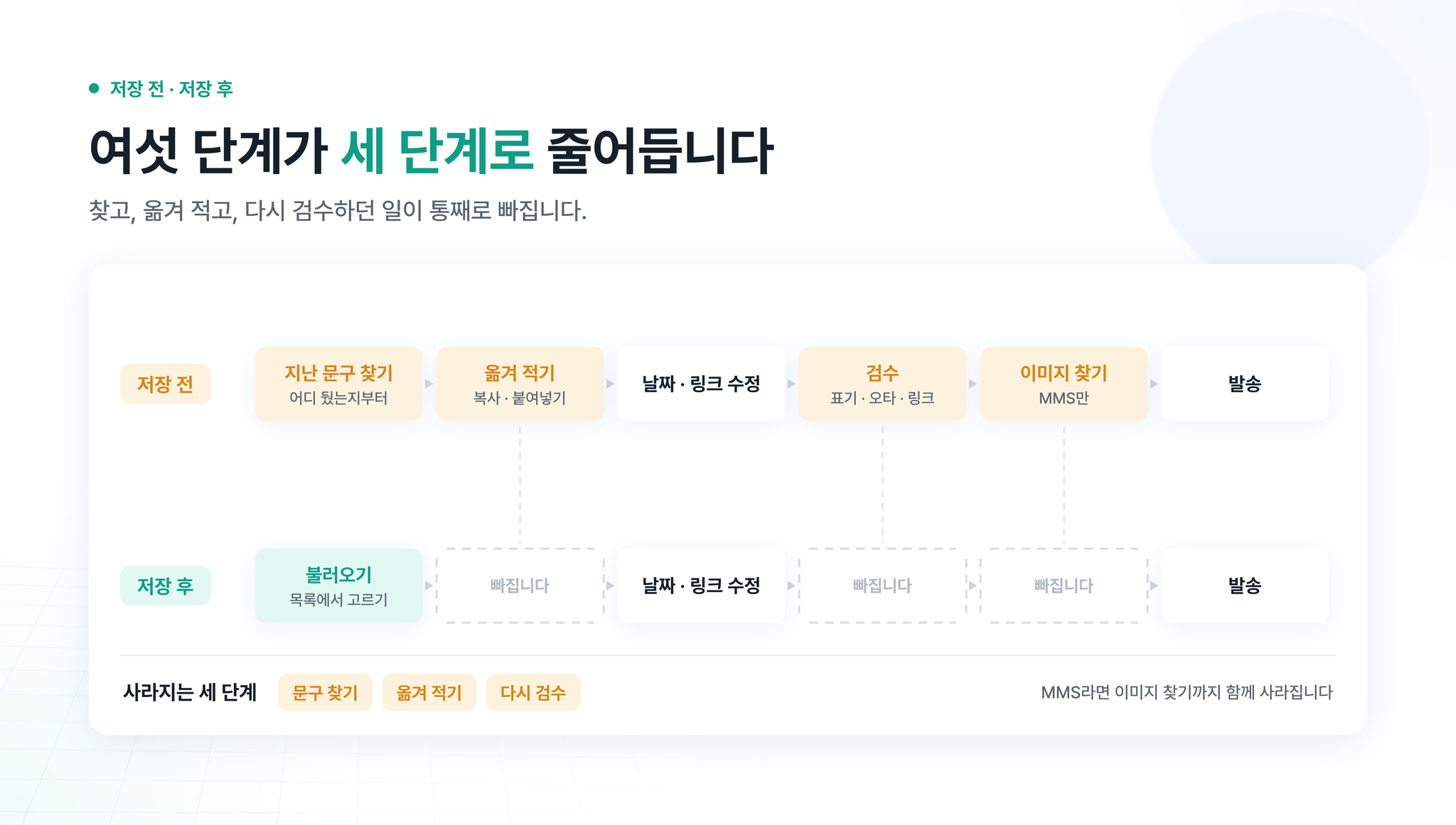Click the arrow between 옮겨 적기 and 날짜 · 링크 수정
Image resolution: width=1456 pixels, height=825 pixels.
pos(610,384)
